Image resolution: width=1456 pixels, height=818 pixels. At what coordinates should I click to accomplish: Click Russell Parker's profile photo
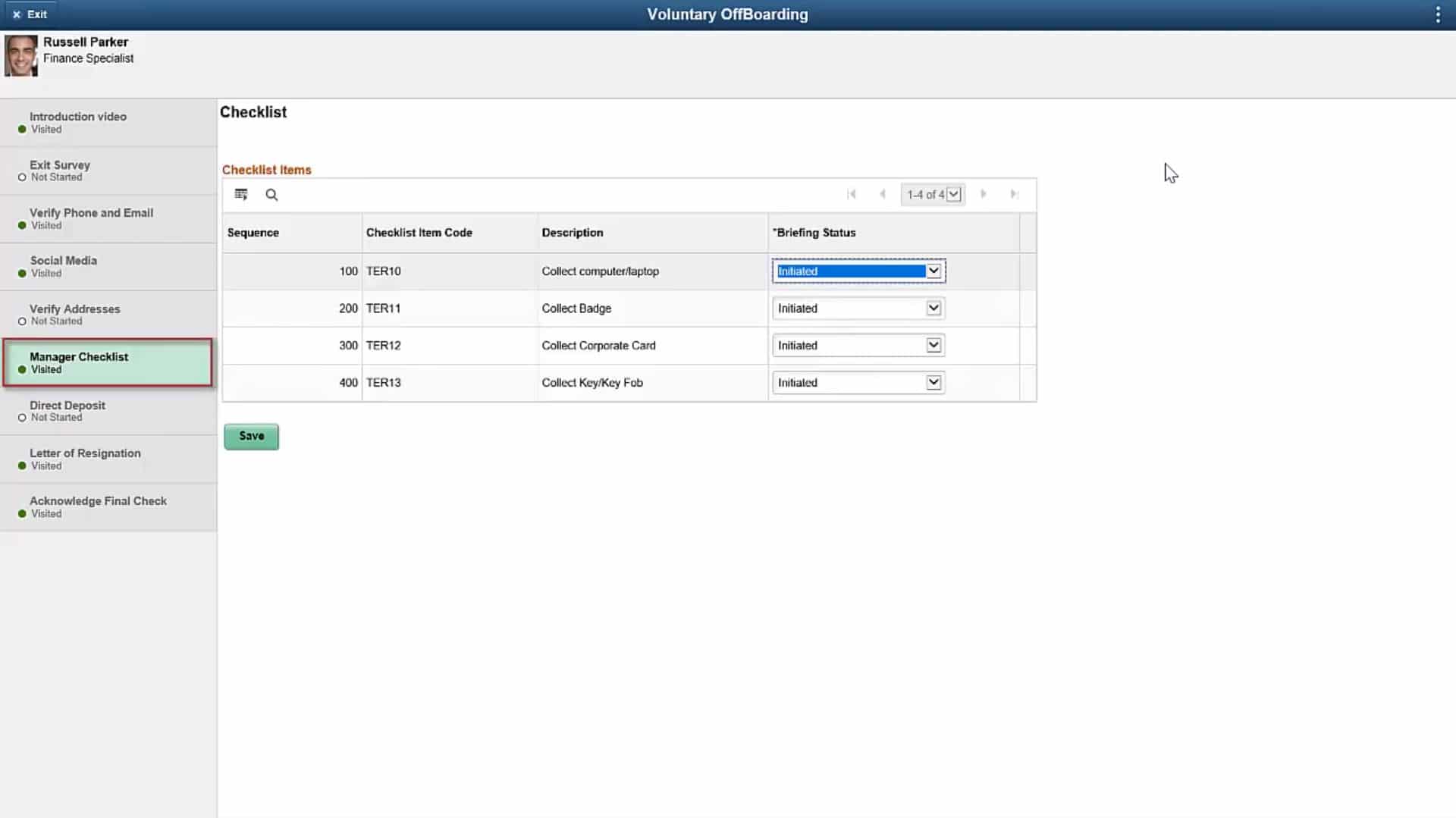(x=20, y=55)
